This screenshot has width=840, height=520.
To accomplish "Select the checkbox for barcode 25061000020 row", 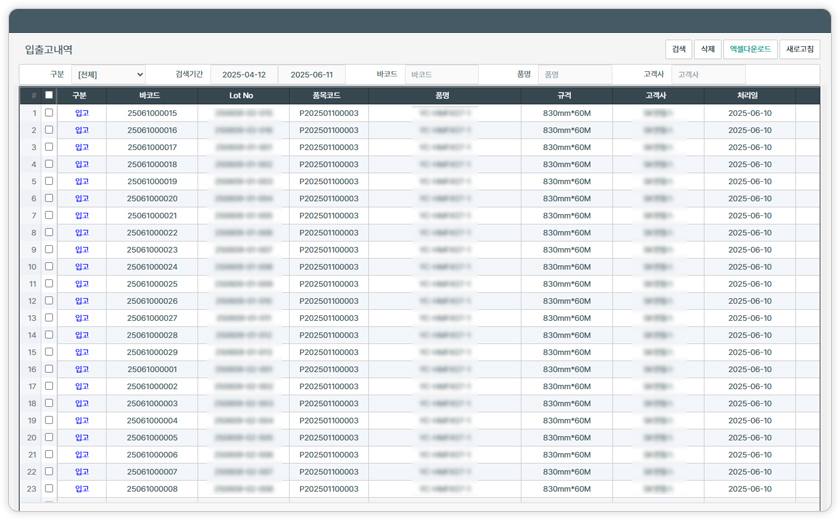I will coord(49,199).
